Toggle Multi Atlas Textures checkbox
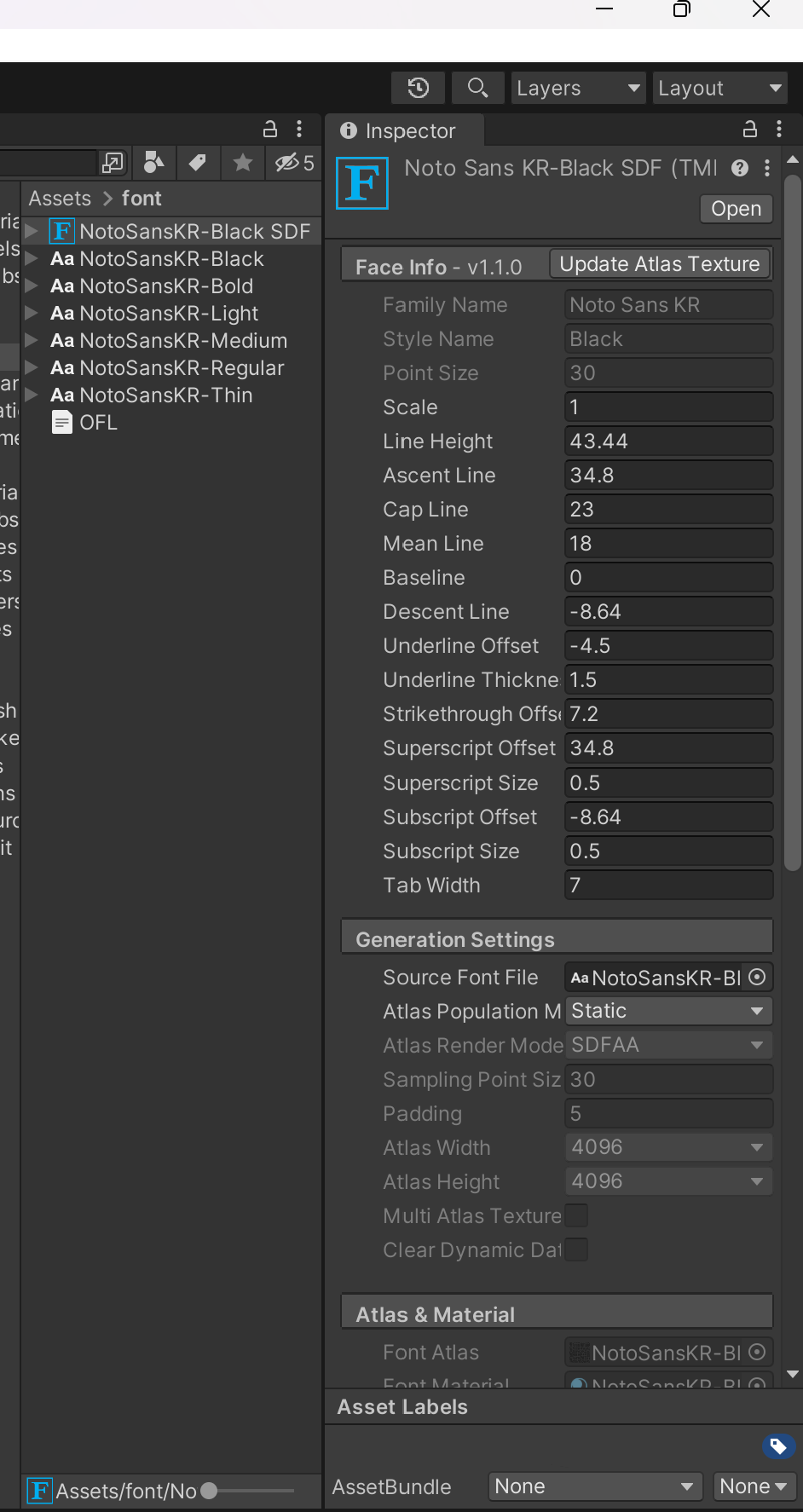This screenshot has width=803, height=1512. (576, 1215)
